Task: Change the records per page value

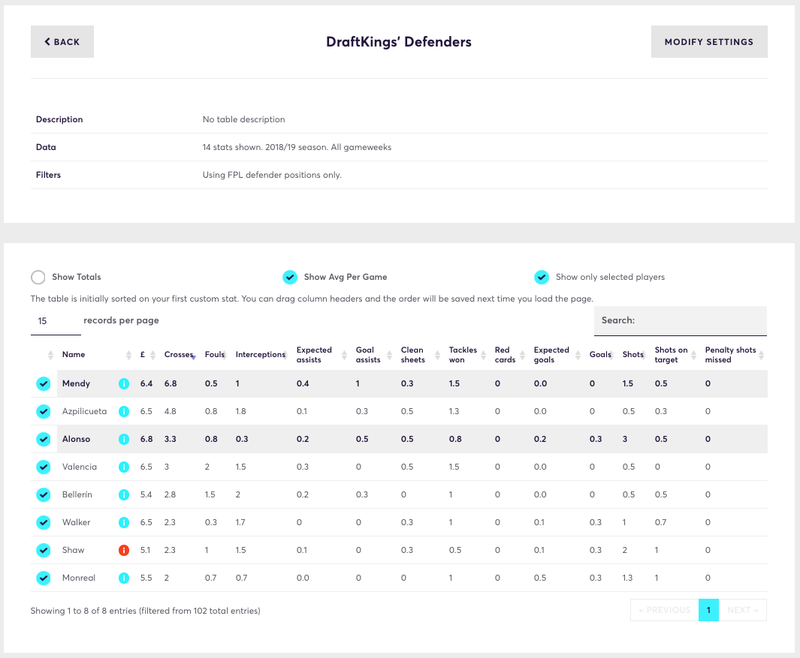Action: [x=56, y=321]
